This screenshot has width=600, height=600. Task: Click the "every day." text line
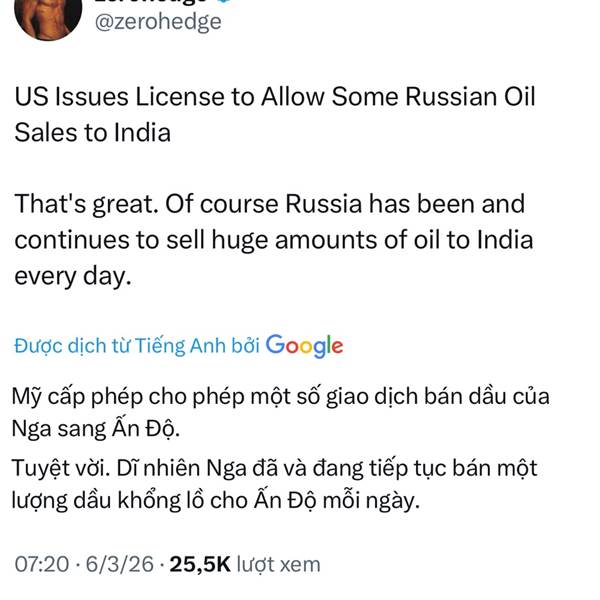click(x=72, y=276)
